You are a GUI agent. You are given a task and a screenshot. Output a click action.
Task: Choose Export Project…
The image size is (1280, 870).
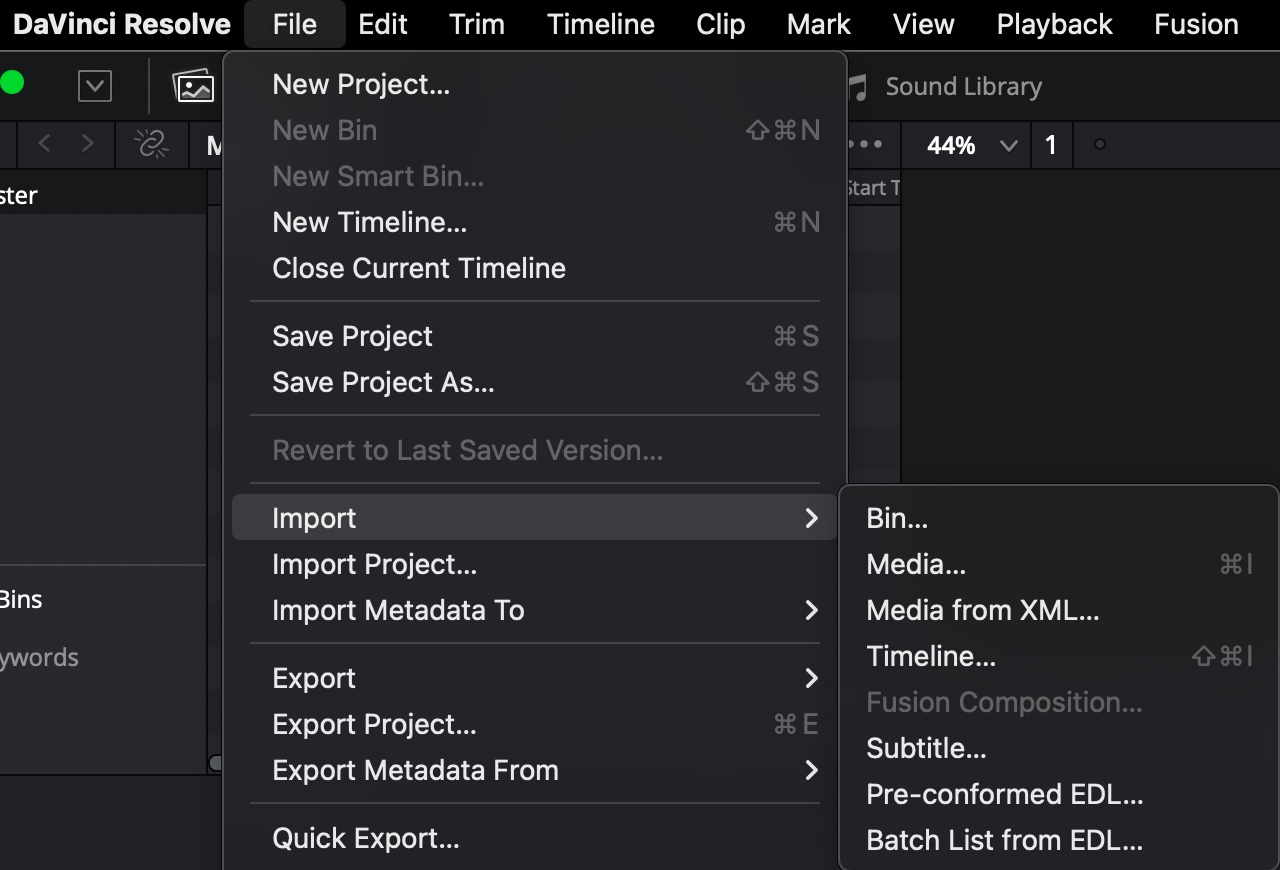534,724
